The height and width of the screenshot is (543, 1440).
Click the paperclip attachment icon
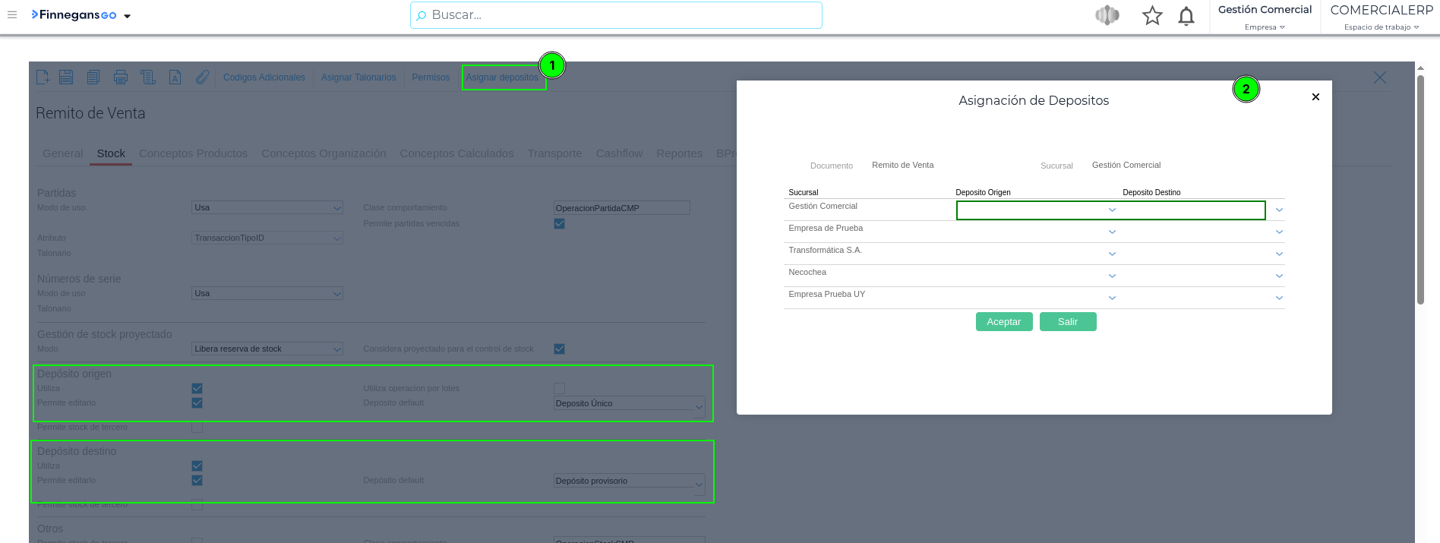(202, 77)
